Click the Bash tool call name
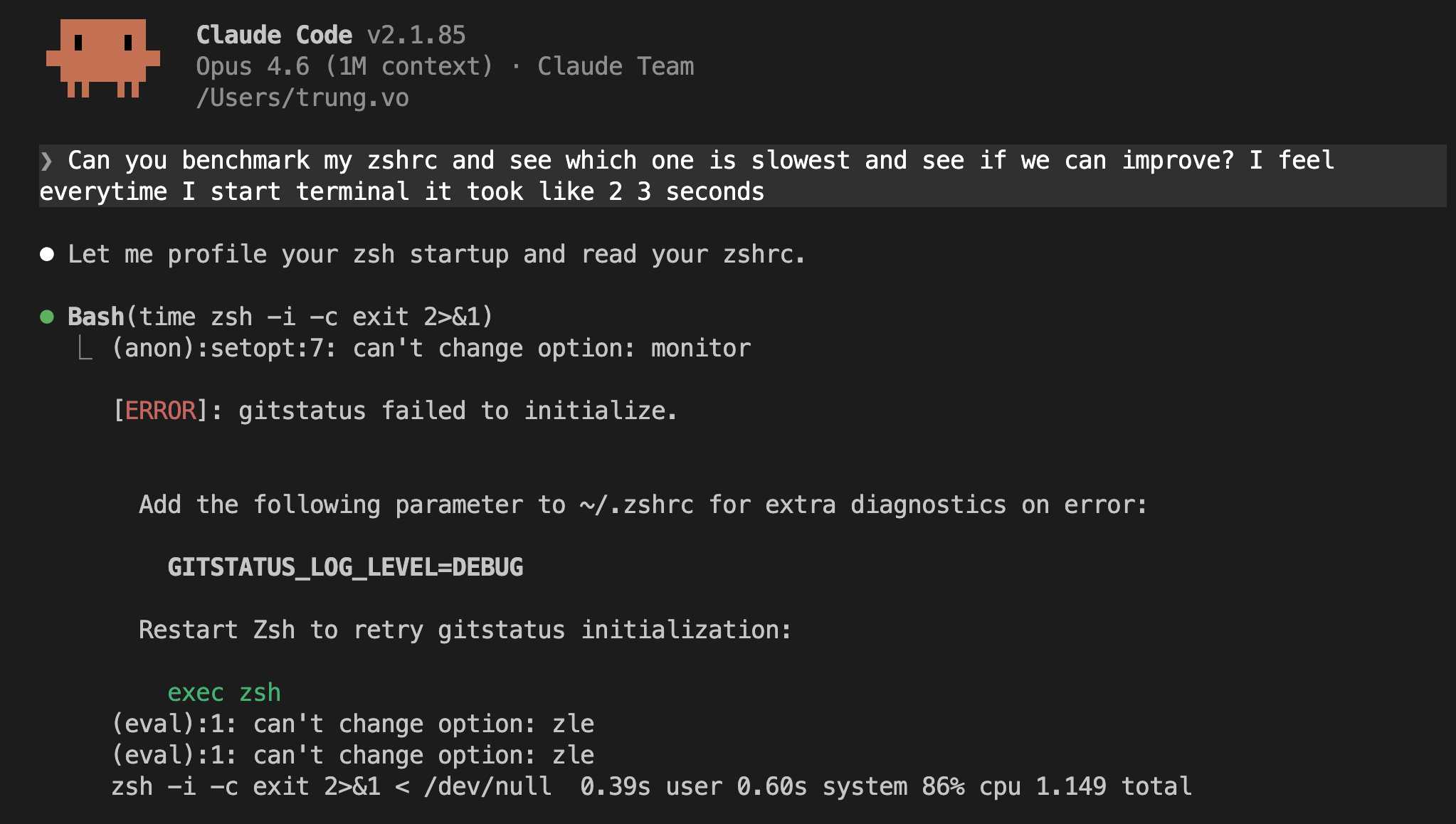The width and height of the screenshot is (1456, 824). [95, 317]
